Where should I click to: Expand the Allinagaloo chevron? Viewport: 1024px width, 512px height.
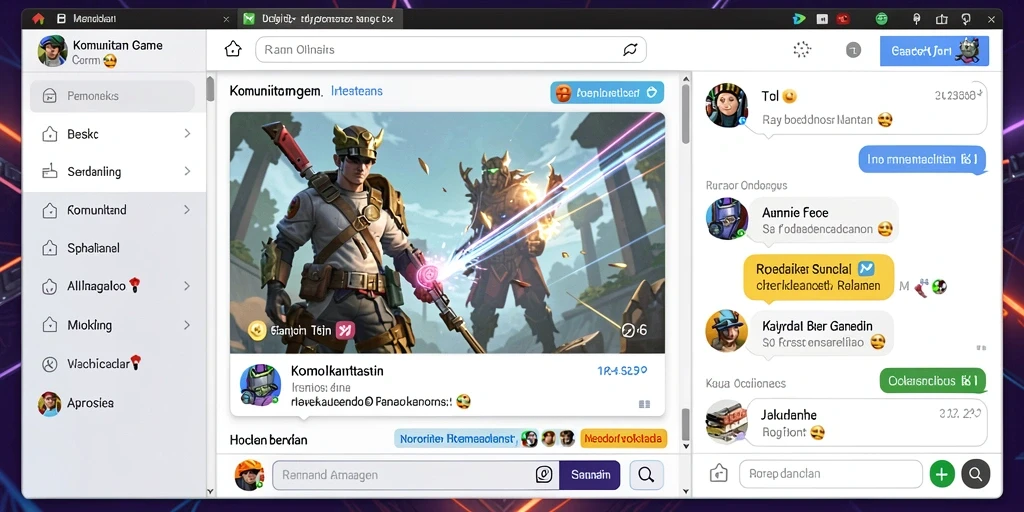coord(187,286)
